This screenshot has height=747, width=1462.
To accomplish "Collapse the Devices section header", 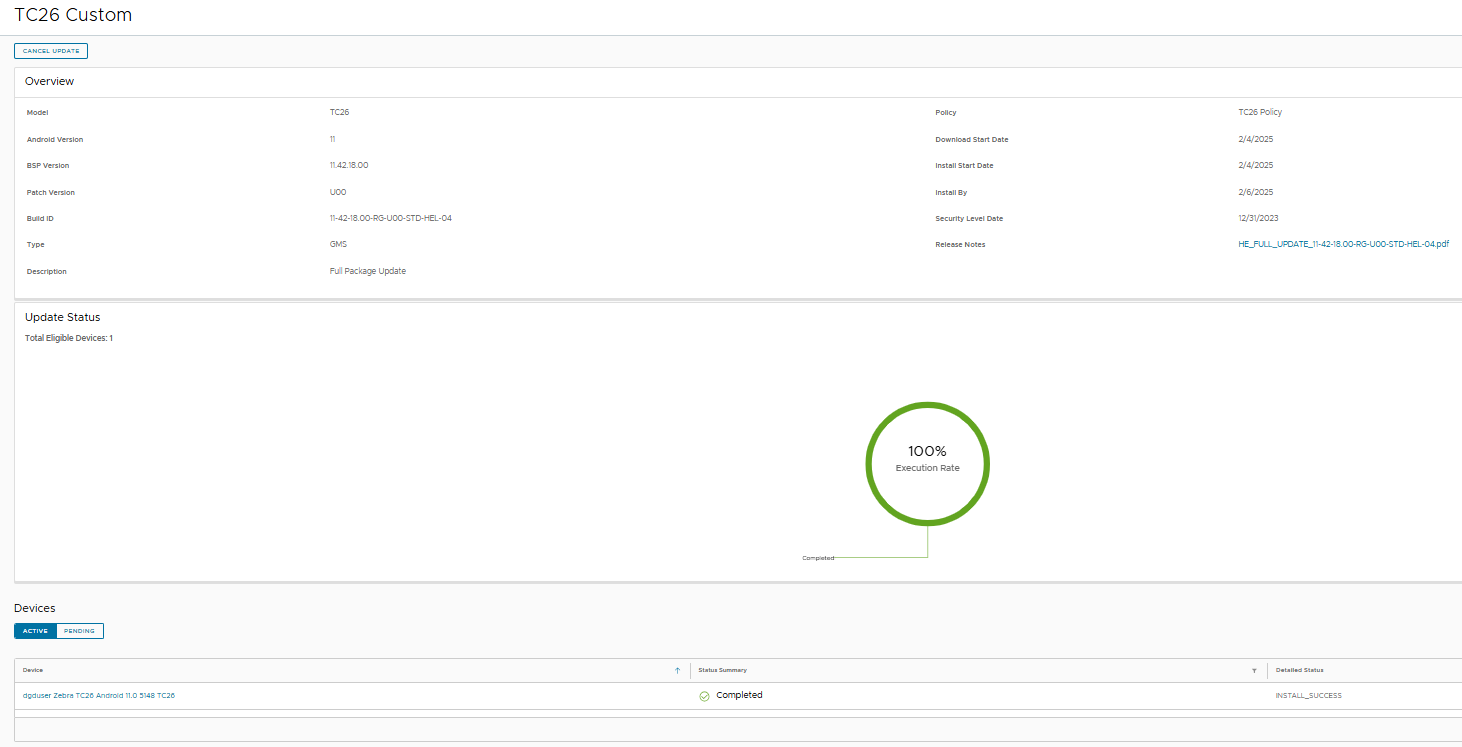I will [35, 607].
